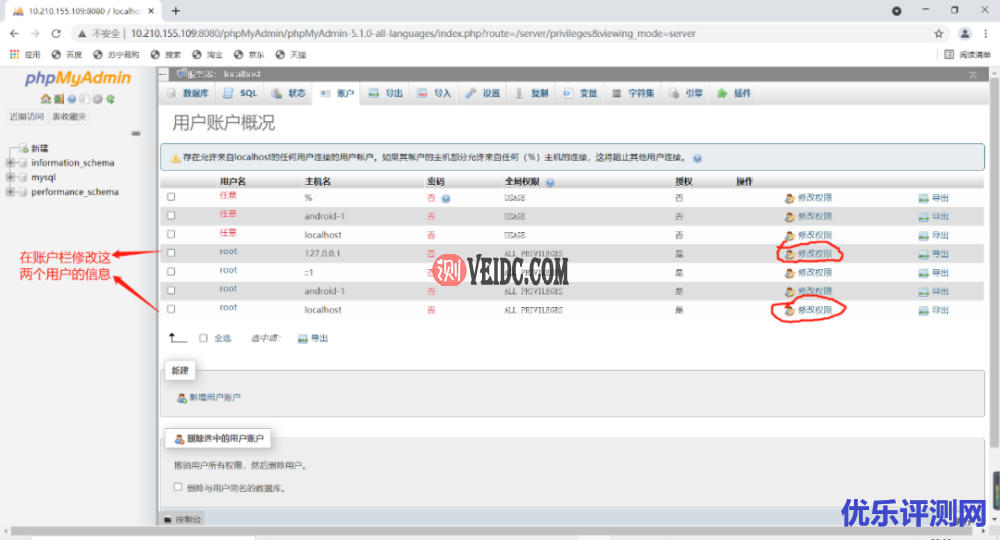Click edit privileges icon for root 127.0.0.1
This screenshot has width=1000, height=540.
point(790,254)
